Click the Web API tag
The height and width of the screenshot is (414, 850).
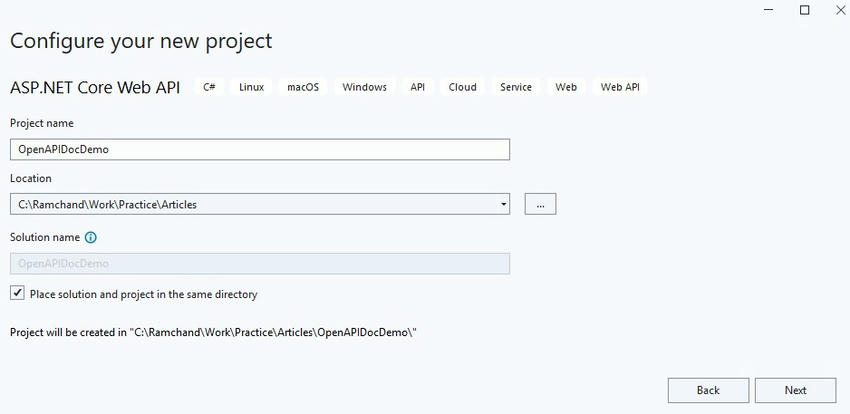tap(620, 87)
